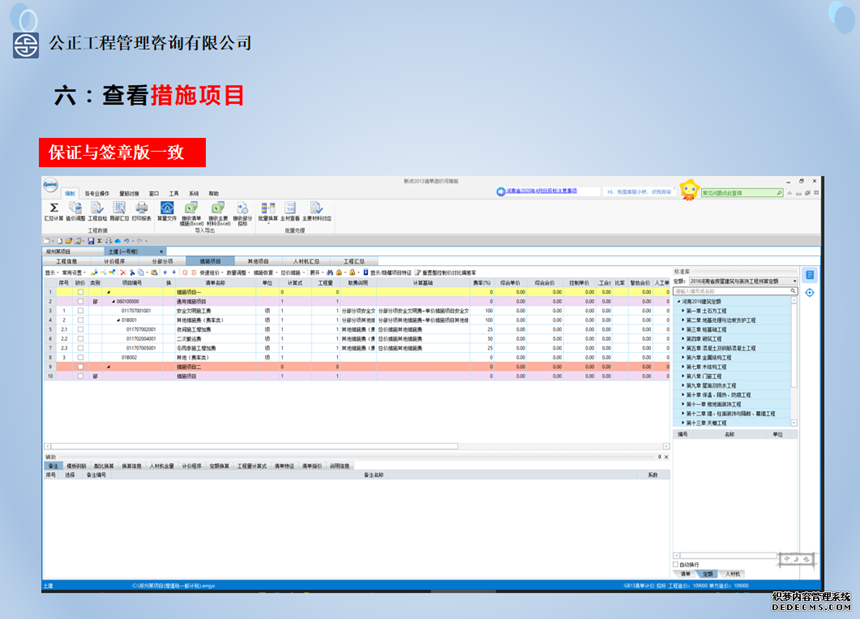Click the 打印报表 printer icon
This screenshot has height=619, width=860.
tap(142, 208)
